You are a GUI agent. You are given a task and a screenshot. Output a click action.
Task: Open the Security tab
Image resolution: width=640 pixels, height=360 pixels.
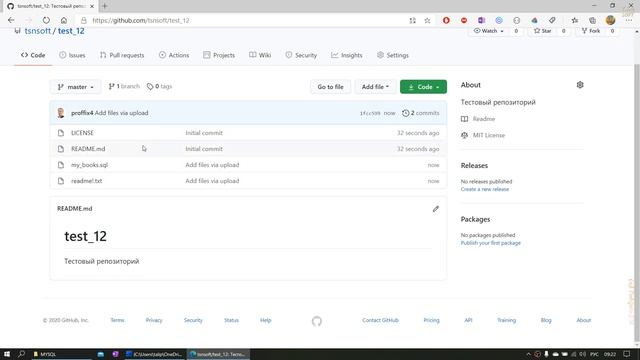pos(301,55)
